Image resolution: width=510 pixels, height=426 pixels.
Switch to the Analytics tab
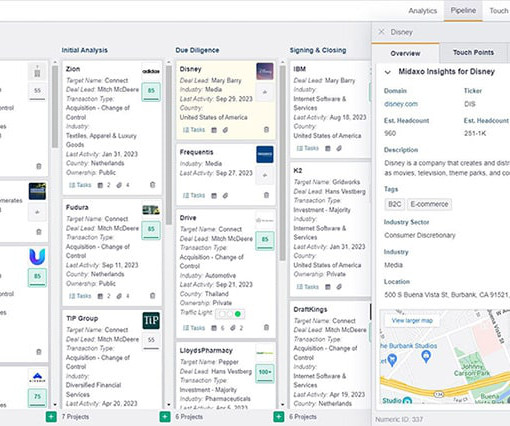pyautogui.click(x=423, y=11)
